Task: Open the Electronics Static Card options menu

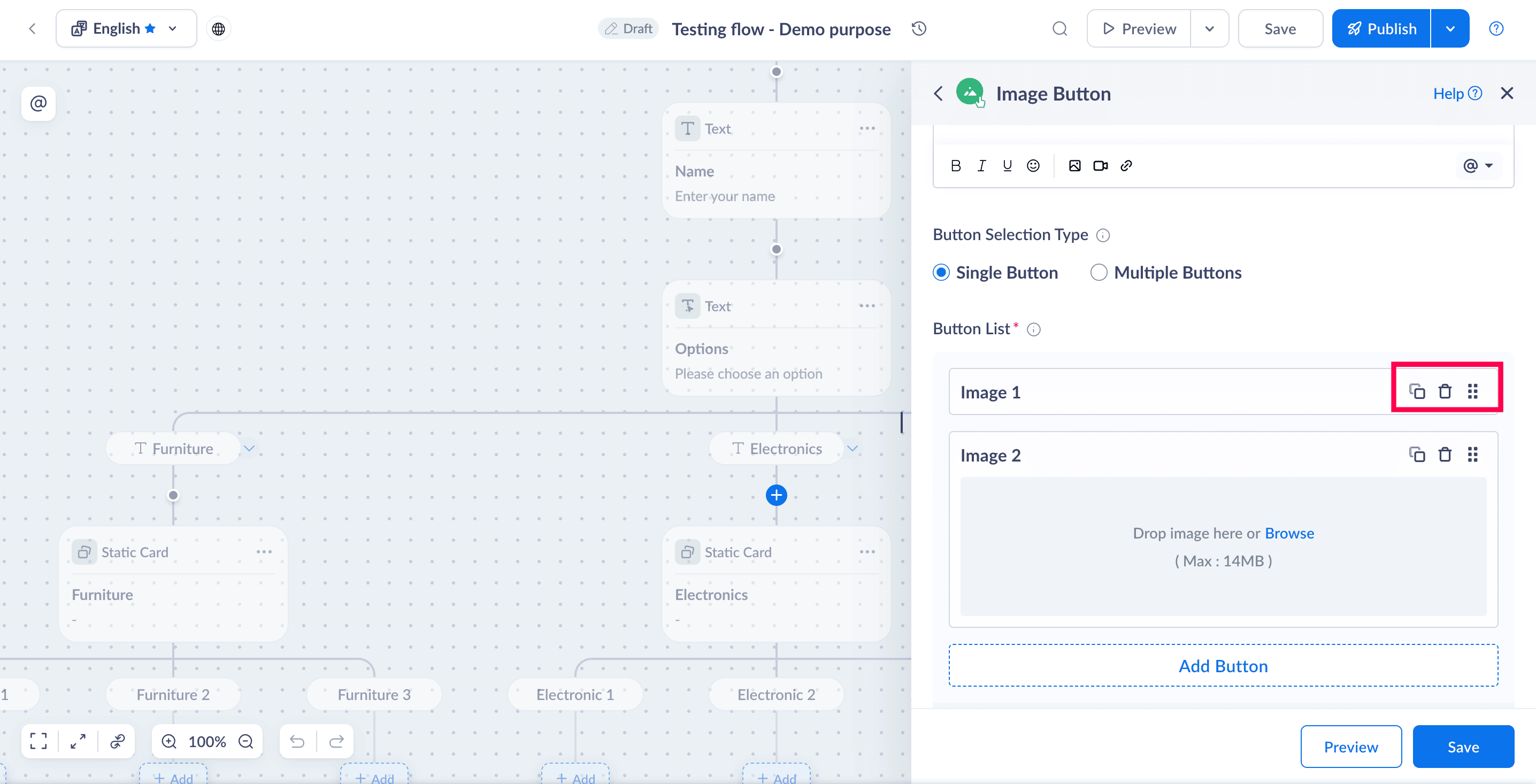Action: coord(867,552)
